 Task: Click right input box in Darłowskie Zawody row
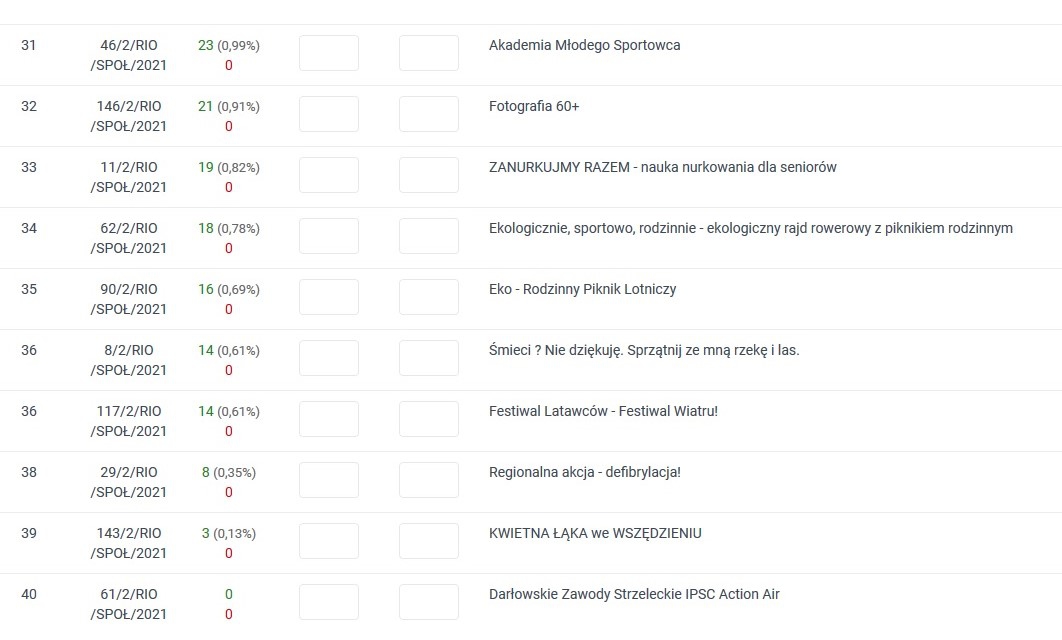(429, 602)
